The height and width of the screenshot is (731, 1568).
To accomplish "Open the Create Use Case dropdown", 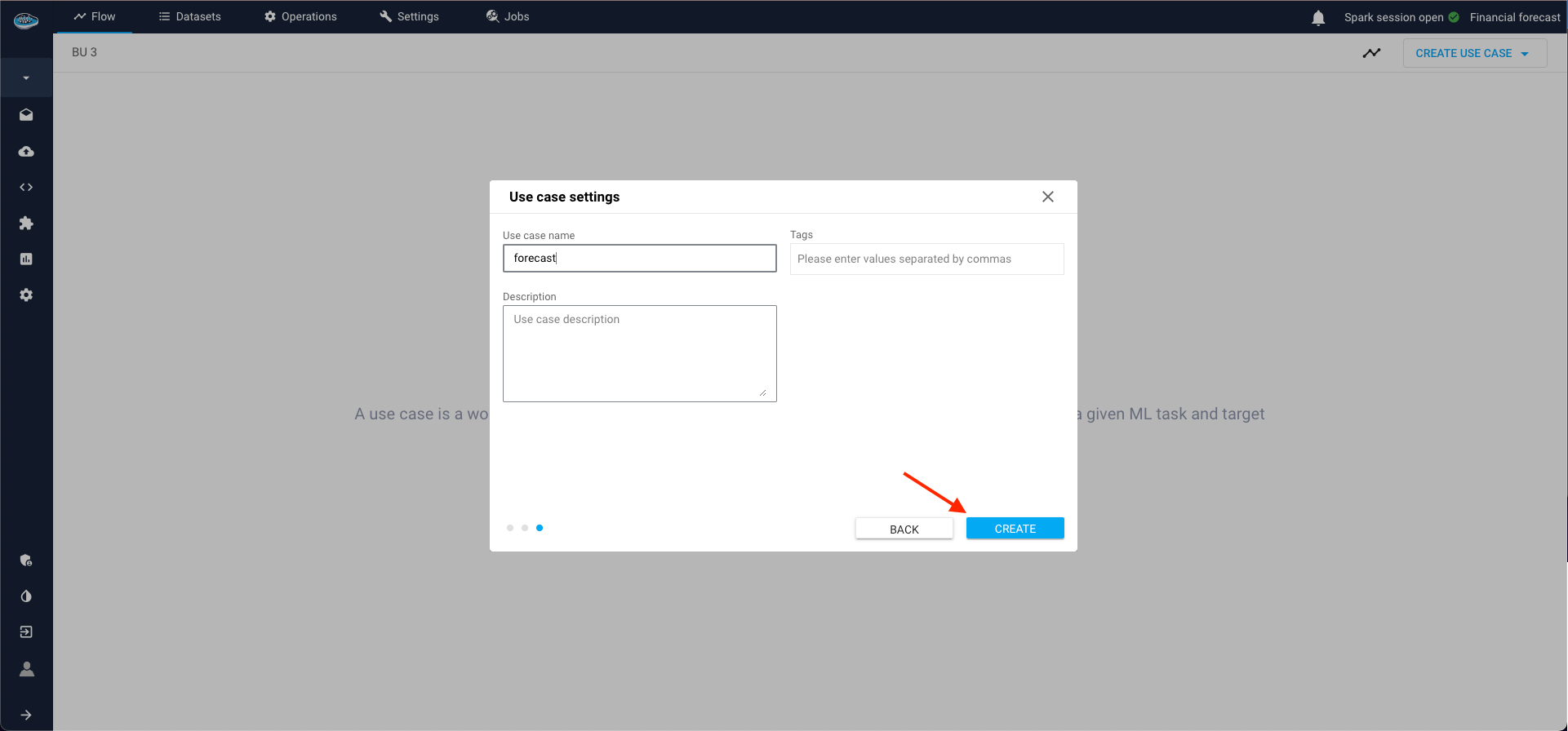I will [1473, 53].
